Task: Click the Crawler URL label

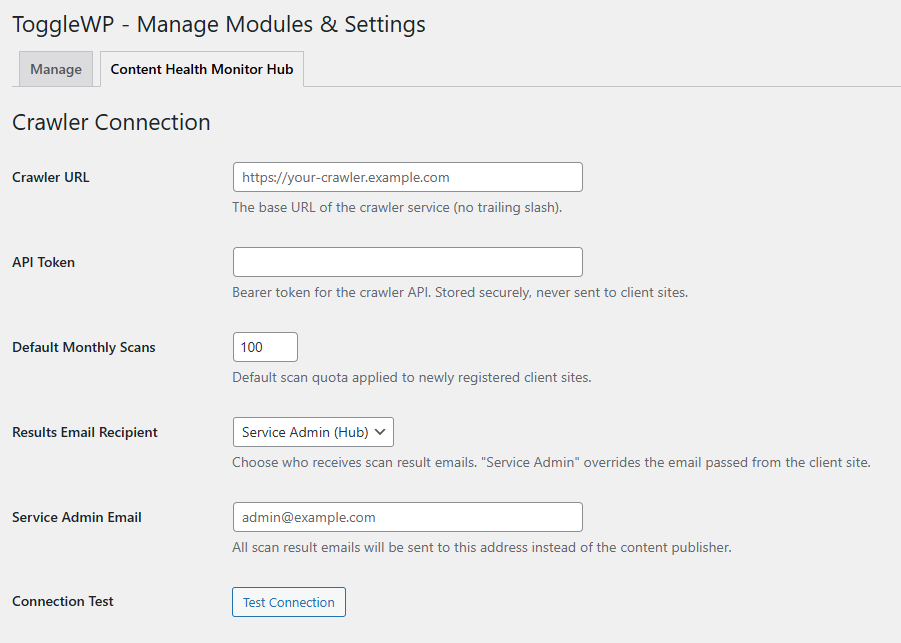Action: tap(51, 178)
